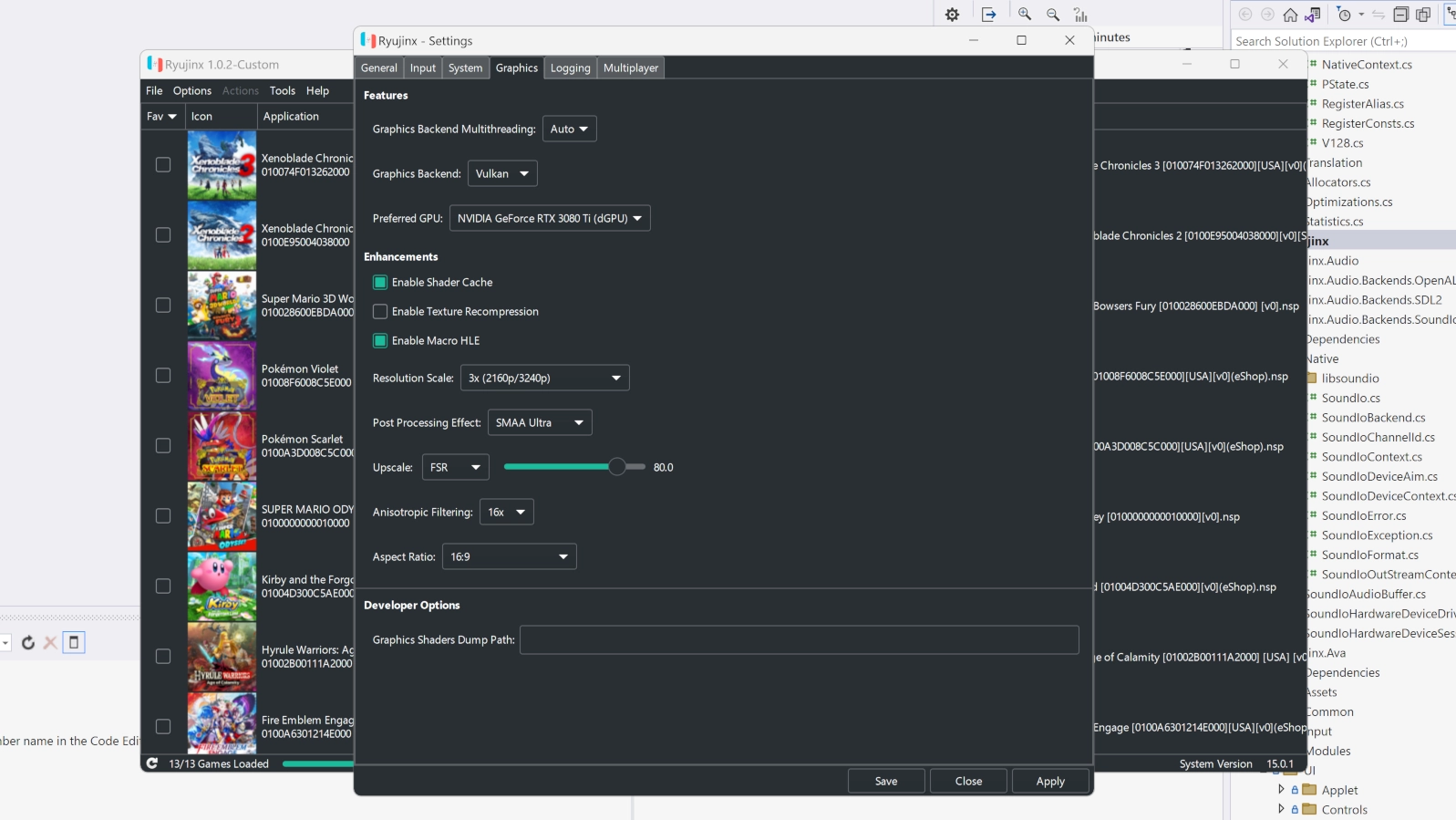Click Super Mario Odyssey game cover
The width and height of the screenshot is (1456, 820).
coord(222,516)
